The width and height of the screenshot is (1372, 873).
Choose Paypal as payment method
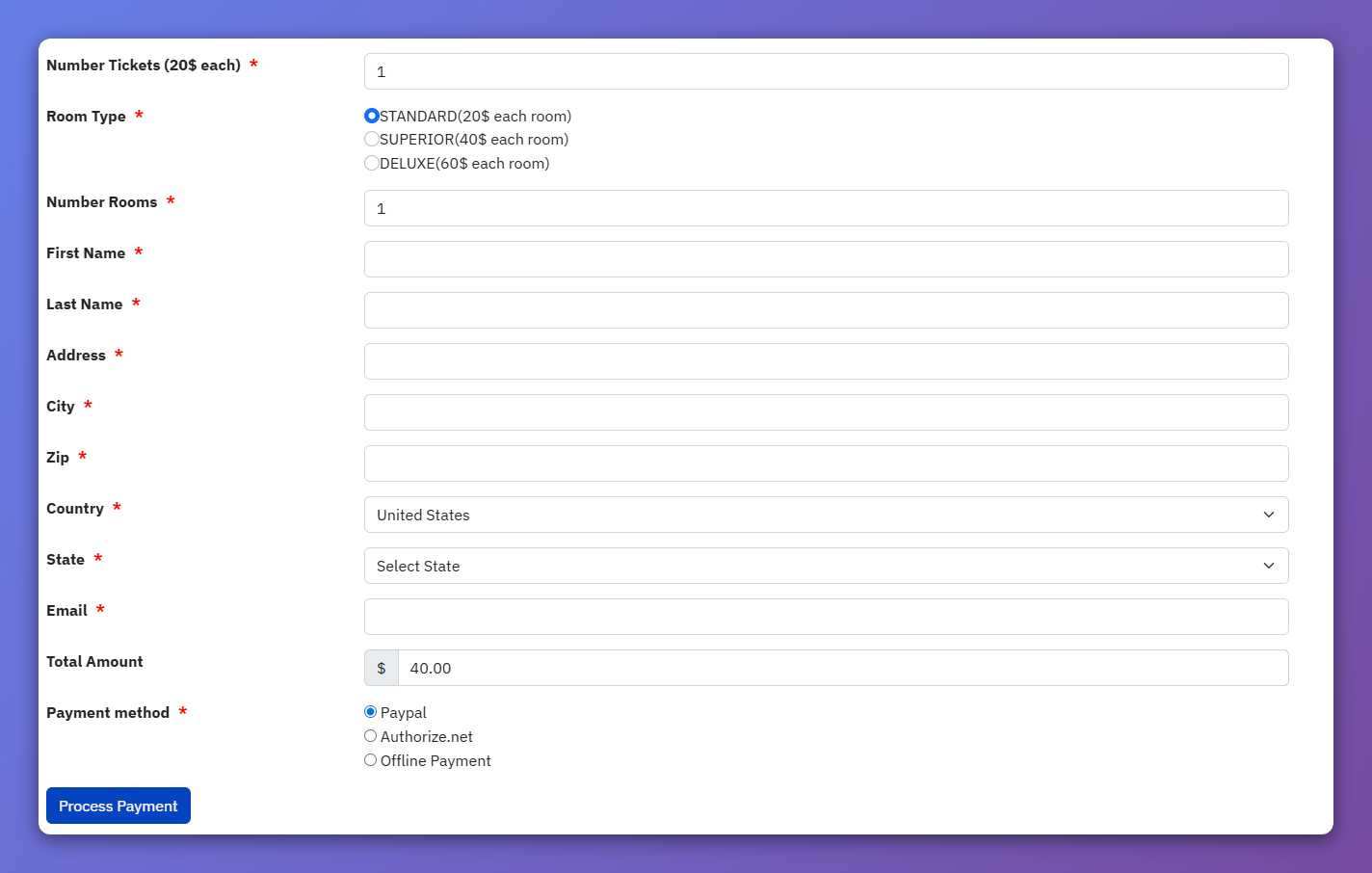click(x=371, y=712)
